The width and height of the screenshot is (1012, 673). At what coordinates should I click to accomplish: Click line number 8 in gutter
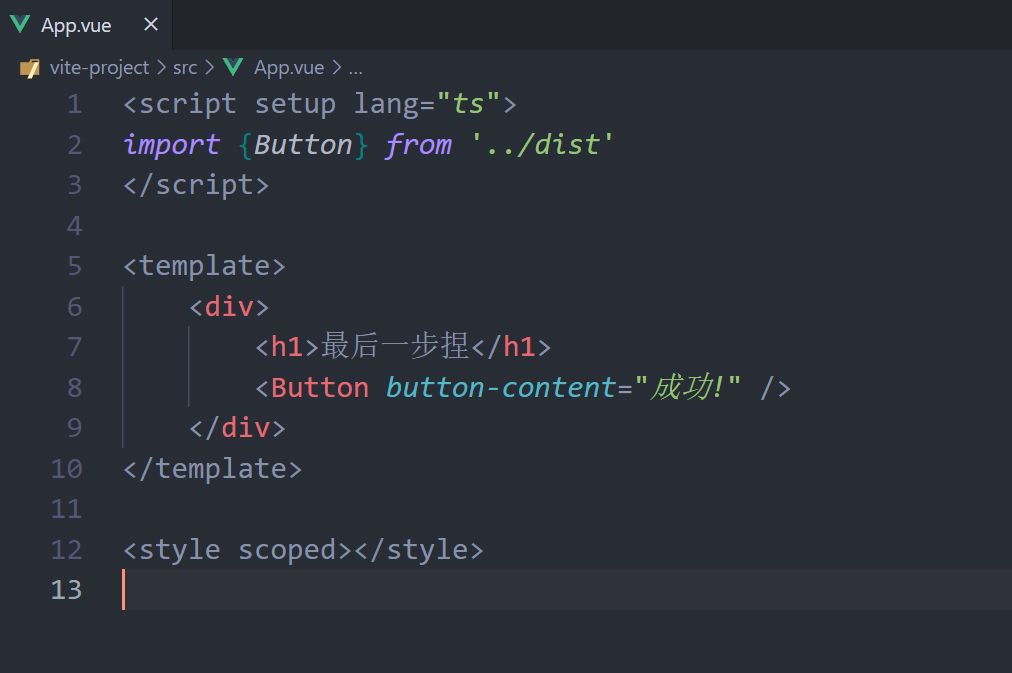point(75,387)
